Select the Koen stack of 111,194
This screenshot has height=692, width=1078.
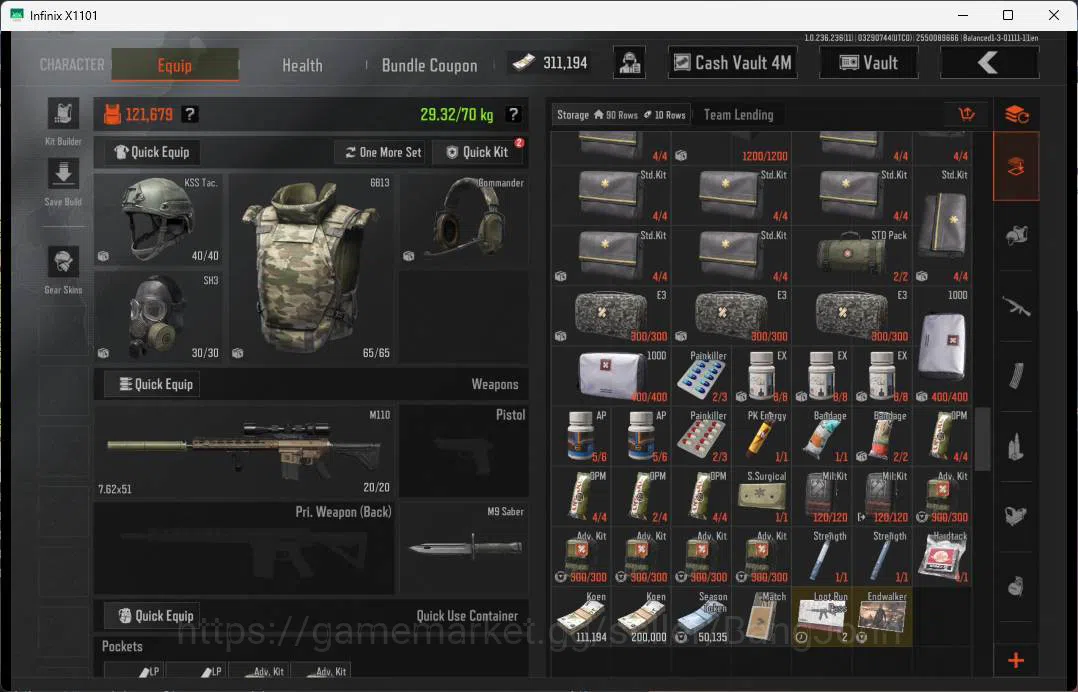tap(581, 617)
